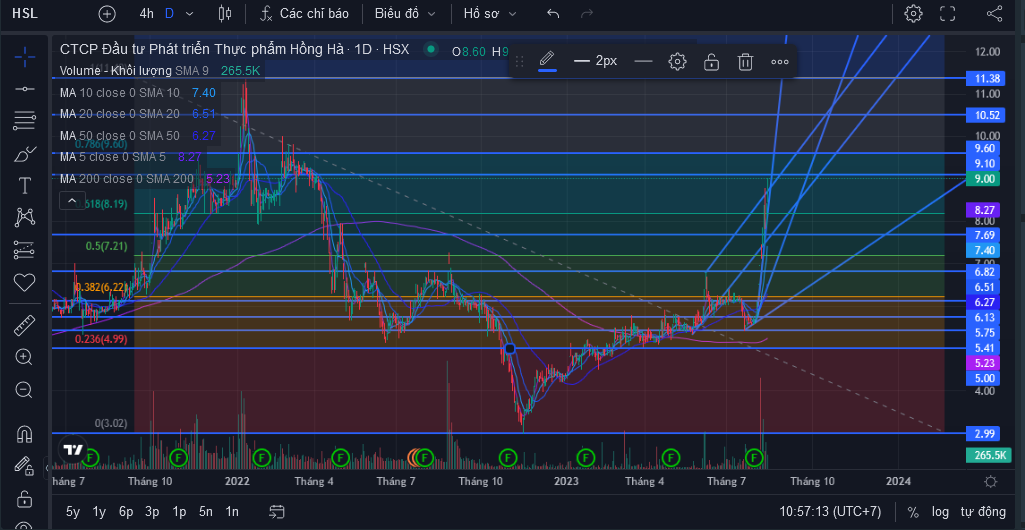This screenshot has width=1025, height=530.
Task: Open the chart patterns tool
Action: tap(25, 217)
